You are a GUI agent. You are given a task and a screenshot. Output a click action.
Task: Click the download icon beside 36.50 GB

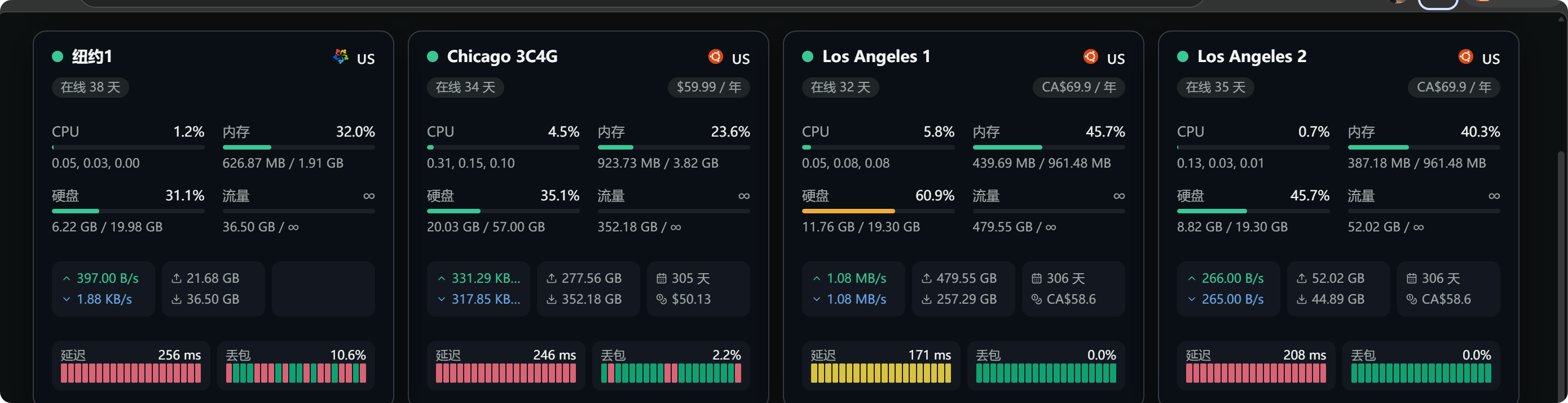(177, 299)
